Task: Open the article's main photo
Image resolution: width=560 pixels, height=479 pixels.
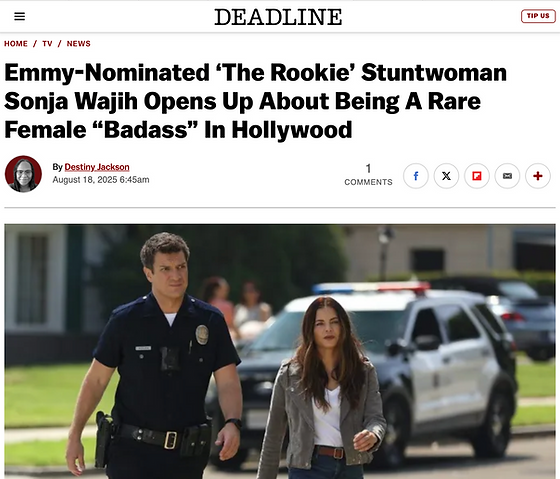Action: (x=280, y=351)
